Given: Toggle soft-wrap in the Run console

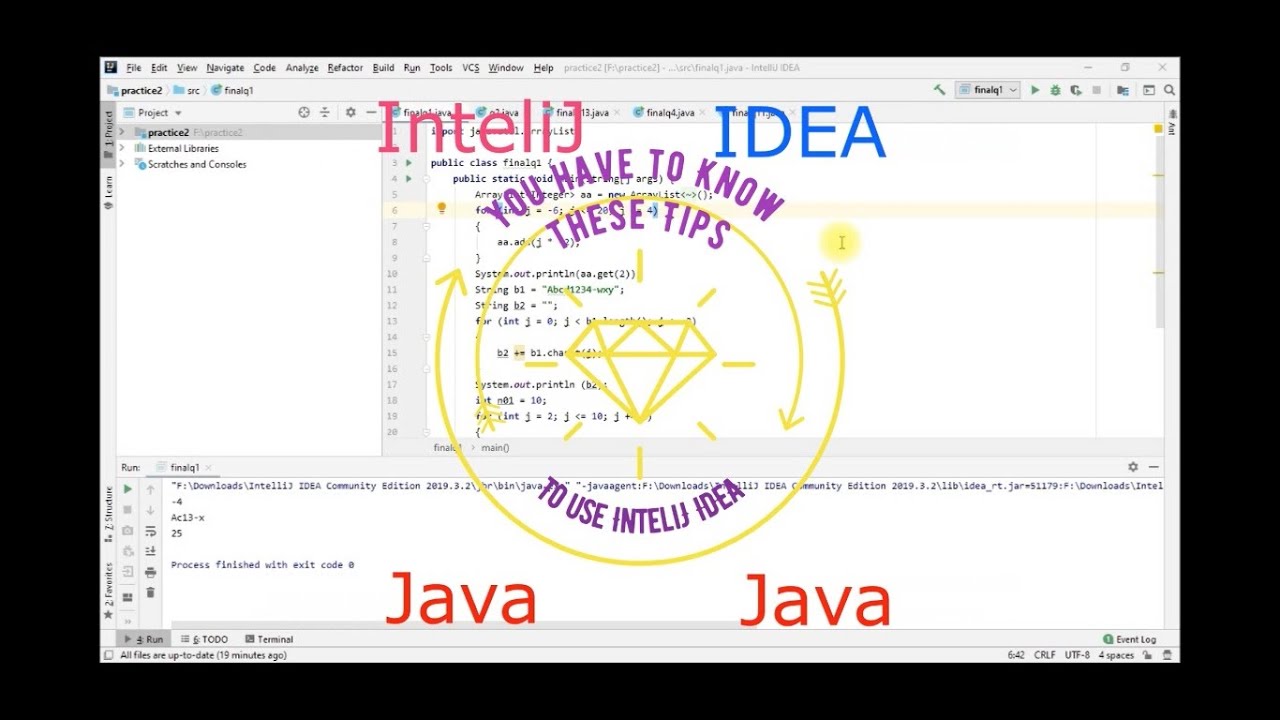Looking at the screenshot, I should tap(150, 531).
